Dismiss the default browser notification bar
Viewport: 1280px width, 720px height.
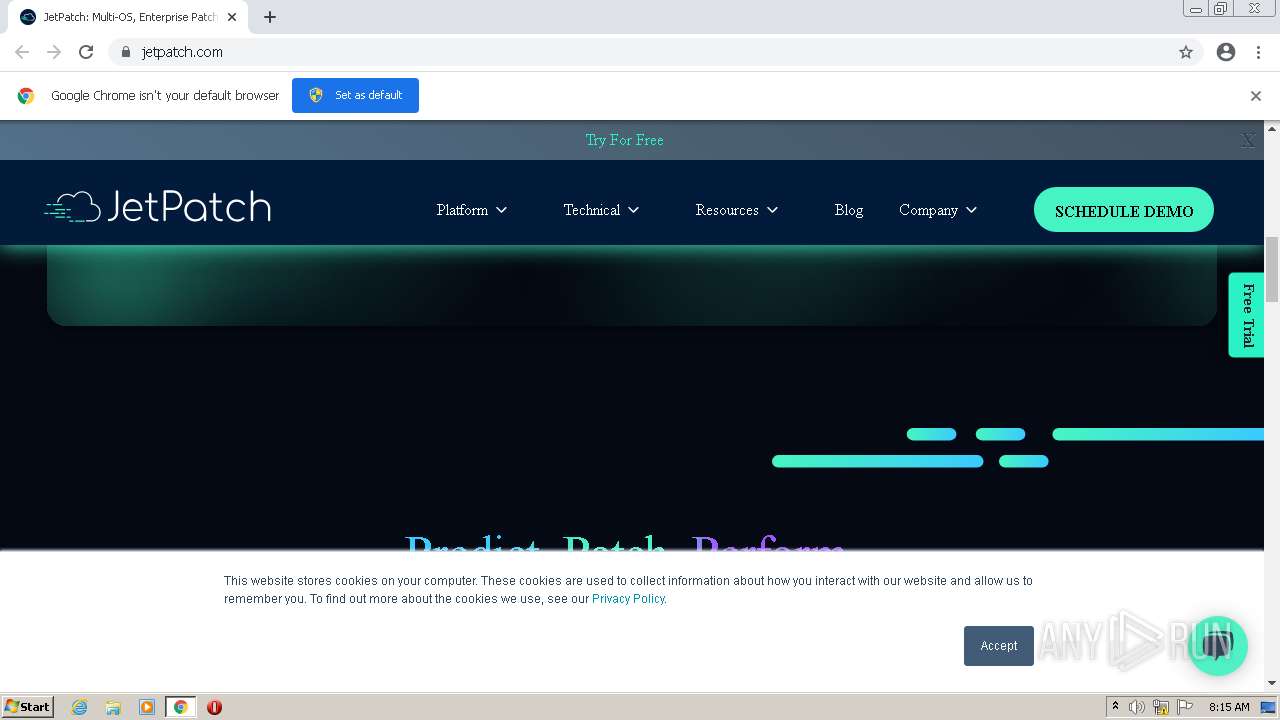(1256, 96)
